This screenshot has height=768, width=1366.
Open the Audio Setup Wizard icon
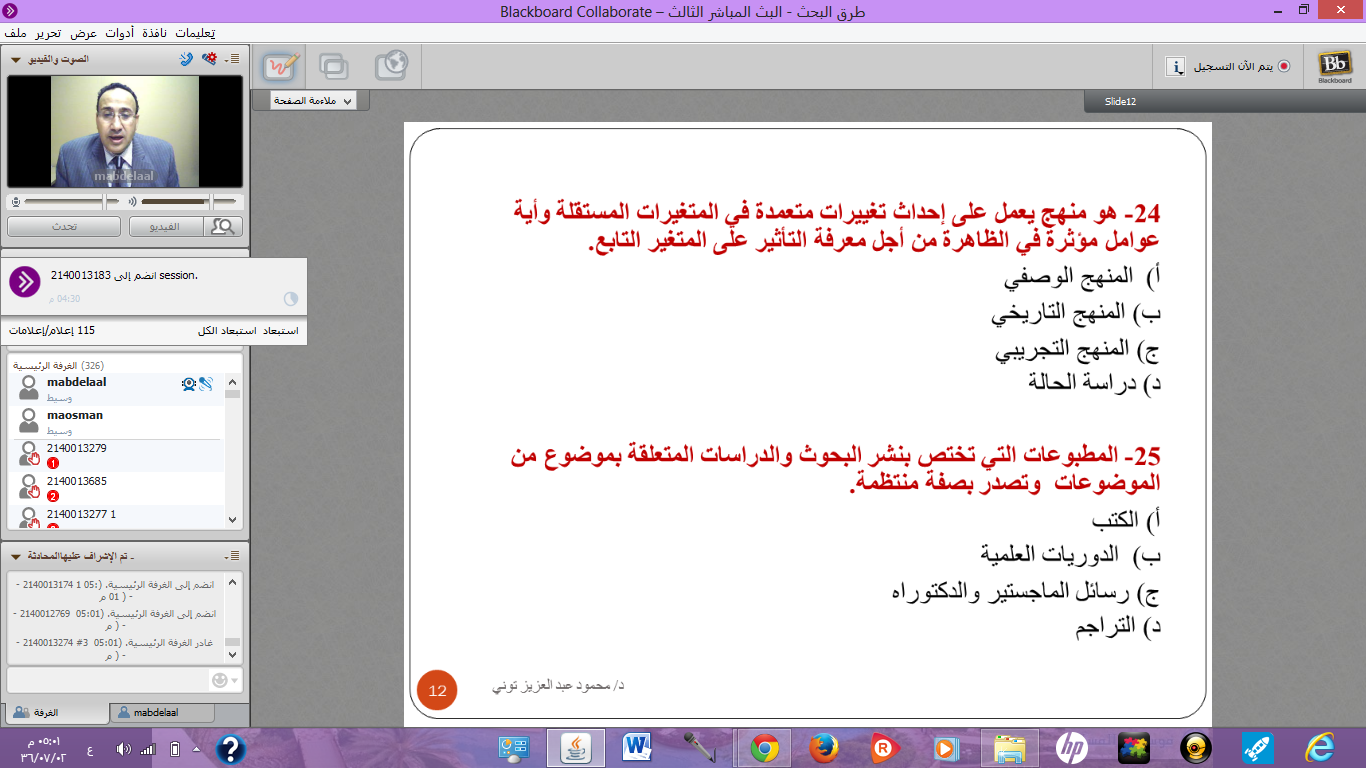point(209,59)
